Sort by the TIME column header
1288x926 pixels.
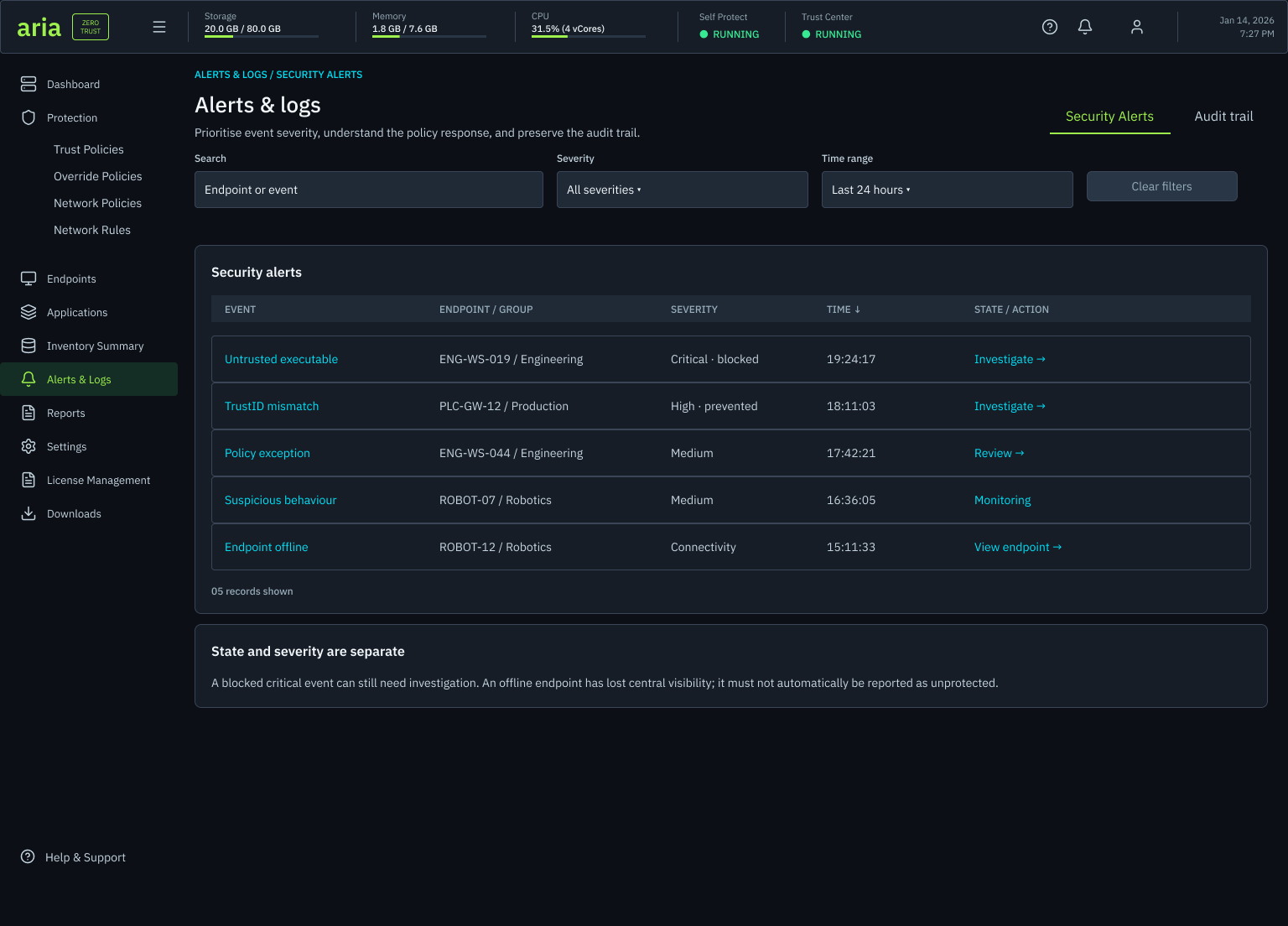pyautogui.click(x=844, y=310)
